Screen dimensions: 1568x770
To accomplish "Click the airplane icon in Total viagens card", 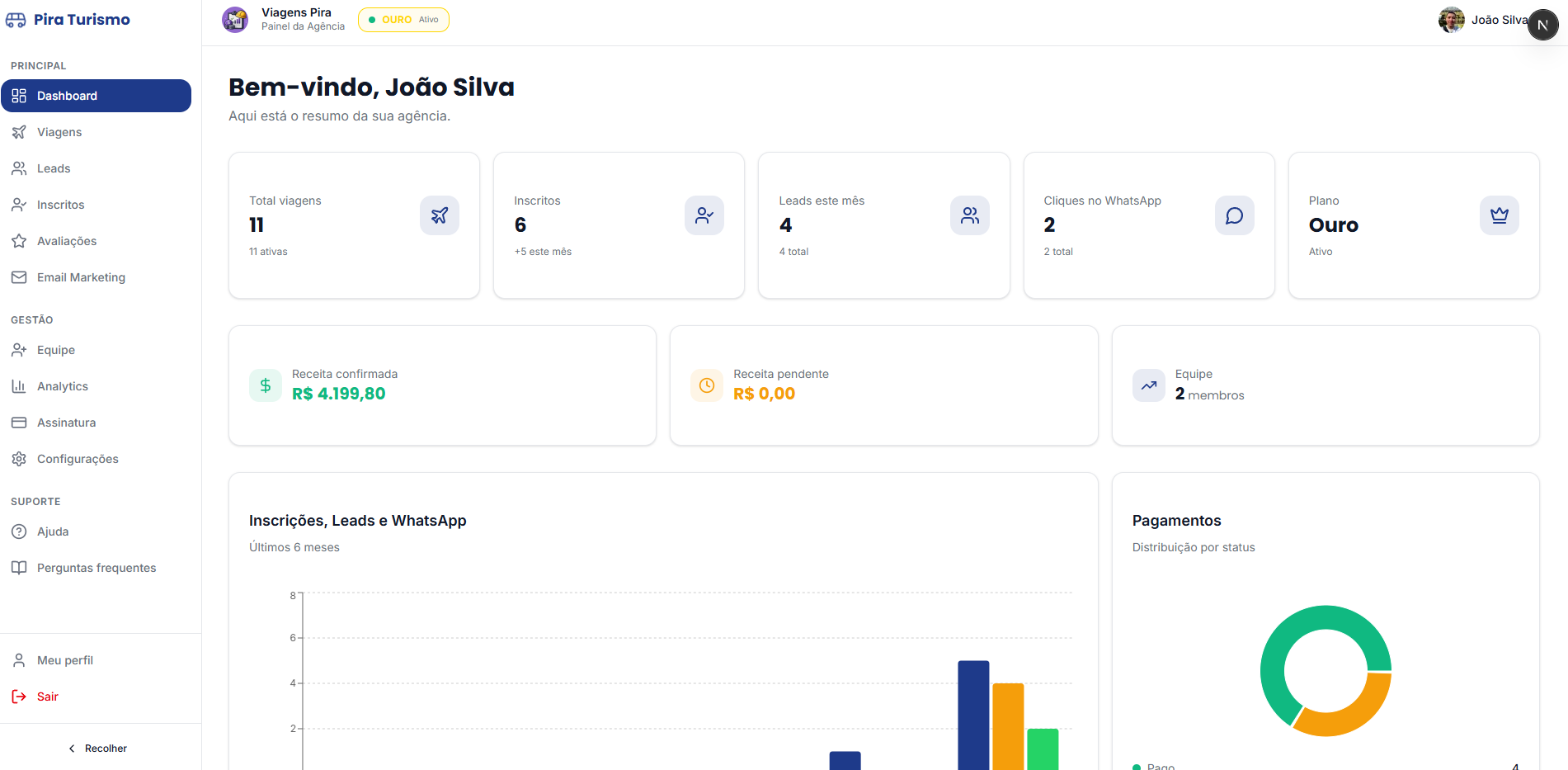I will (439, 215).
